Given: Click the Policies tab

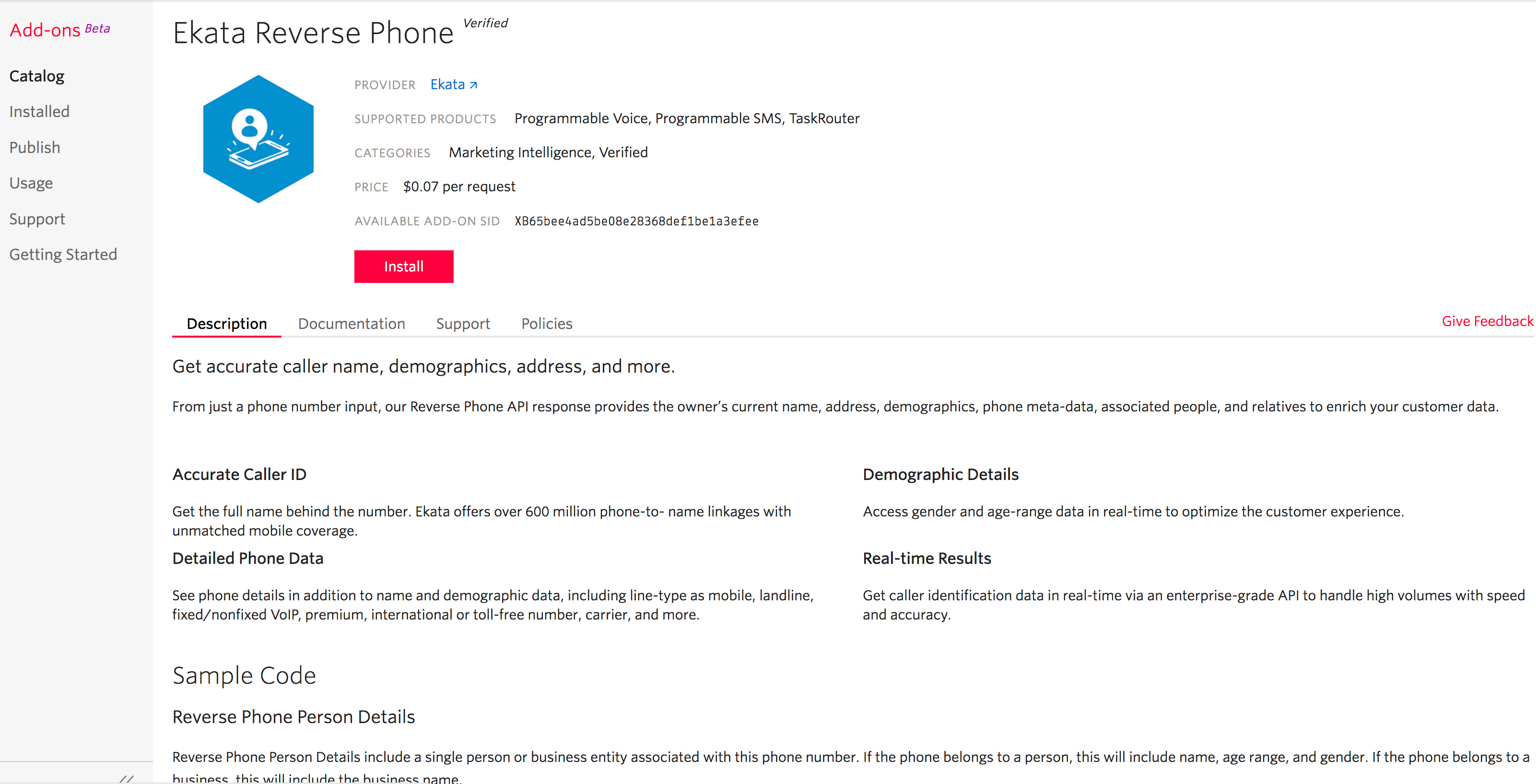Looking at the screenshot, I should point(547,323).
